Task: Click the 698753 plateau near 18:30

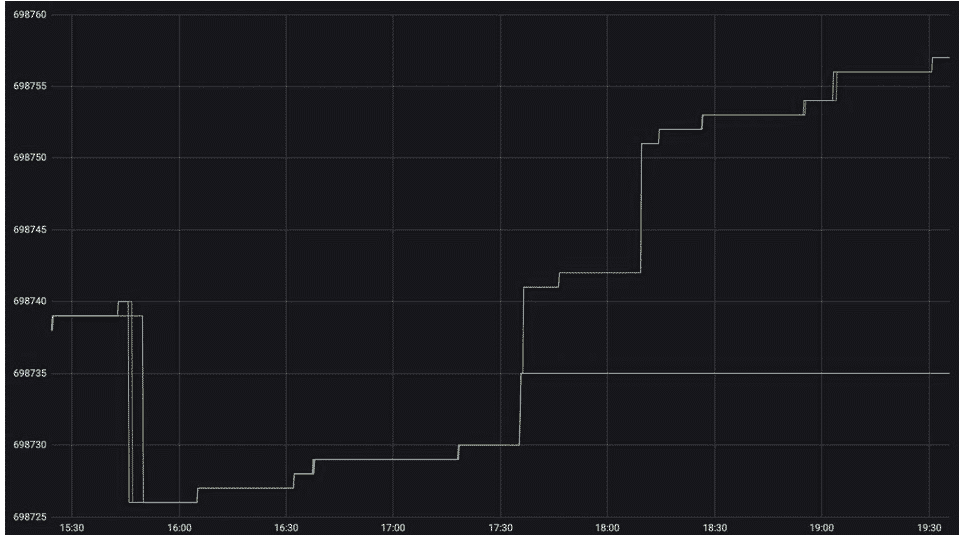Action: point(753,114)
